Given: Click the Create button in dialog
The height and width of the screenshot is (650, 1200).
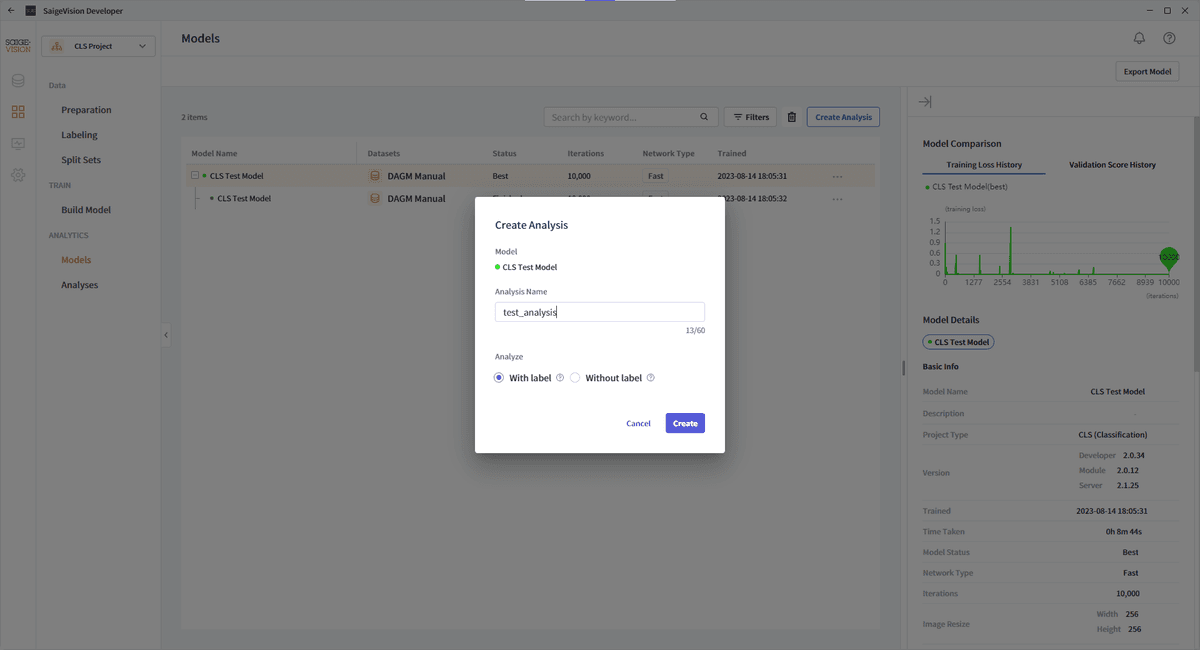Looking at the screenshot, I should [685, 423].
